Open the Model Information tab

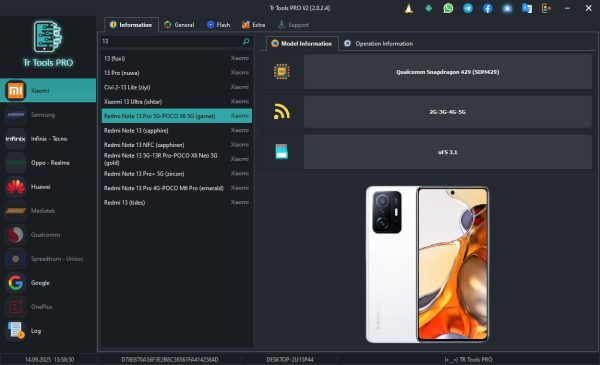coord(302,44)
